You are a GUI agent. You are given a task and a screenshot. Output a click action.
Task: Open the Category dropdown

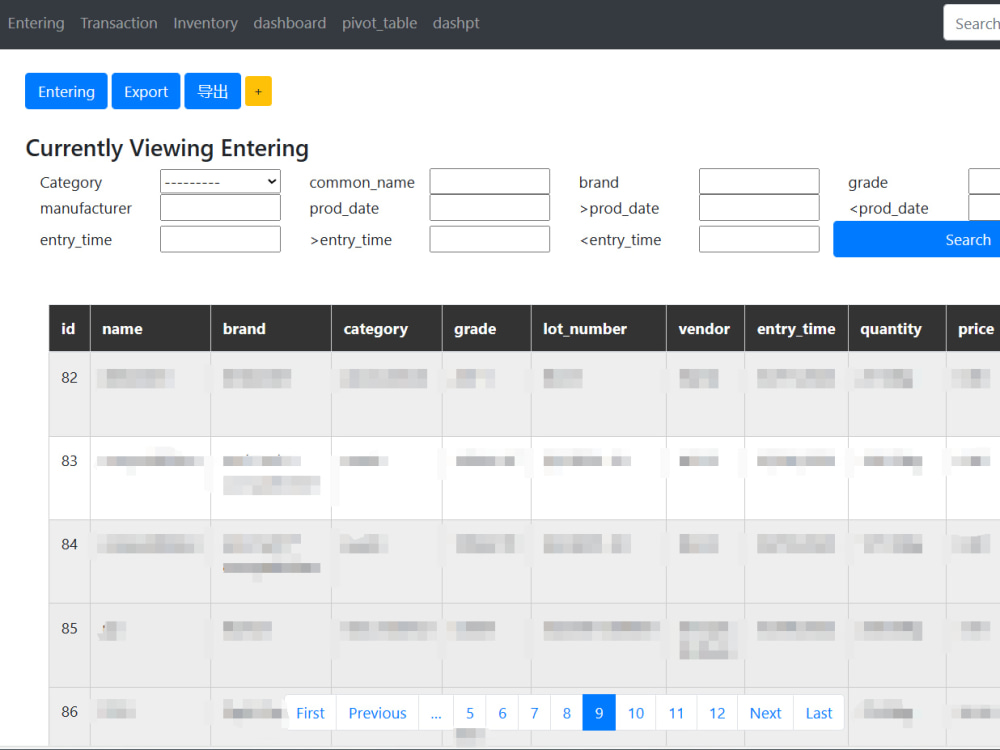(x=220, y=182)
